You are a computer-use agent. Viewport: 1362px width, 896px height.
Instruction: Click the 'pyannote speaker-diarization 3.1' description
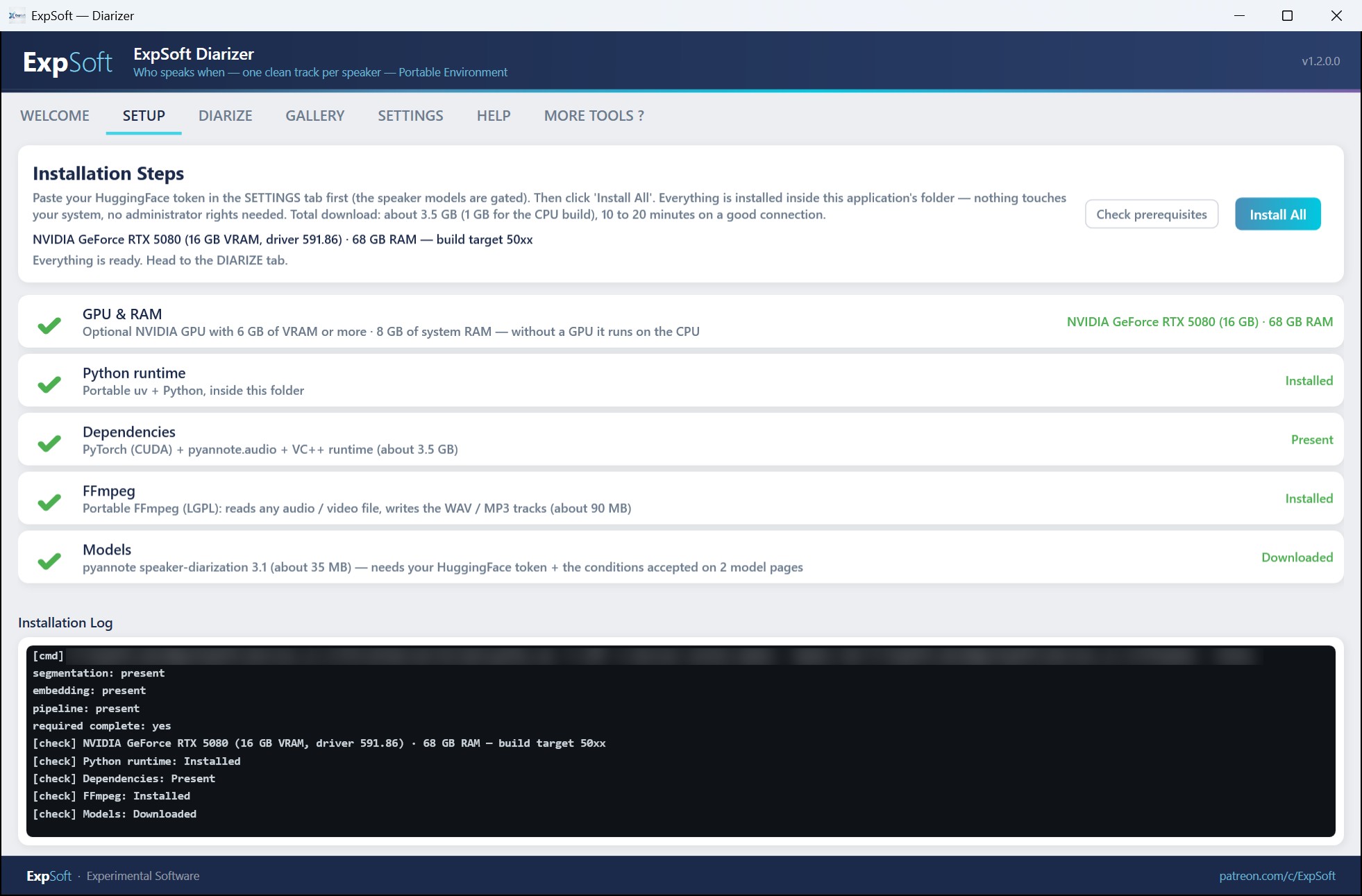(x=443, y=568)
